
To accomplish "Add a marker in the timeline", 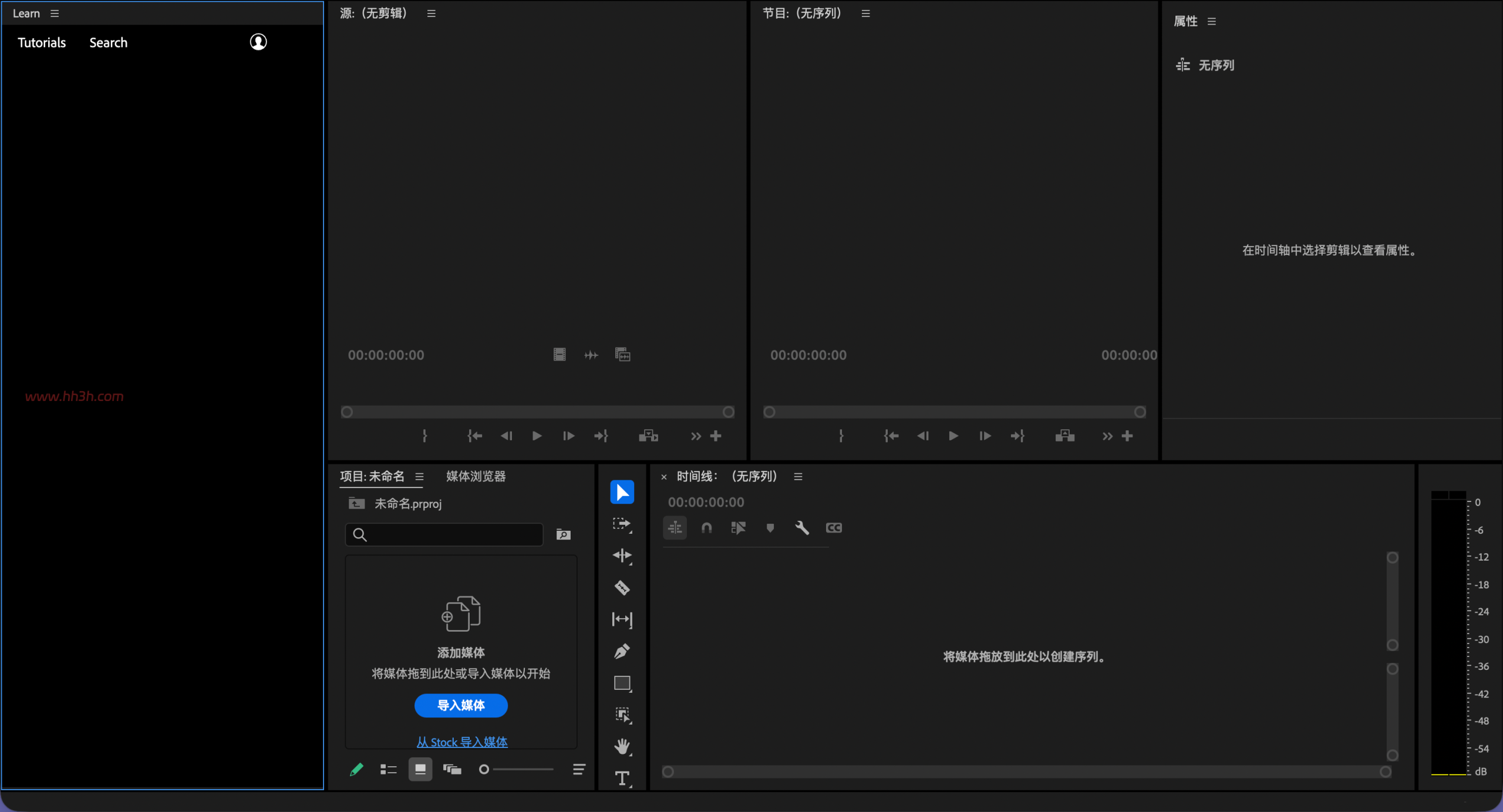I will [x=770, y=528].
